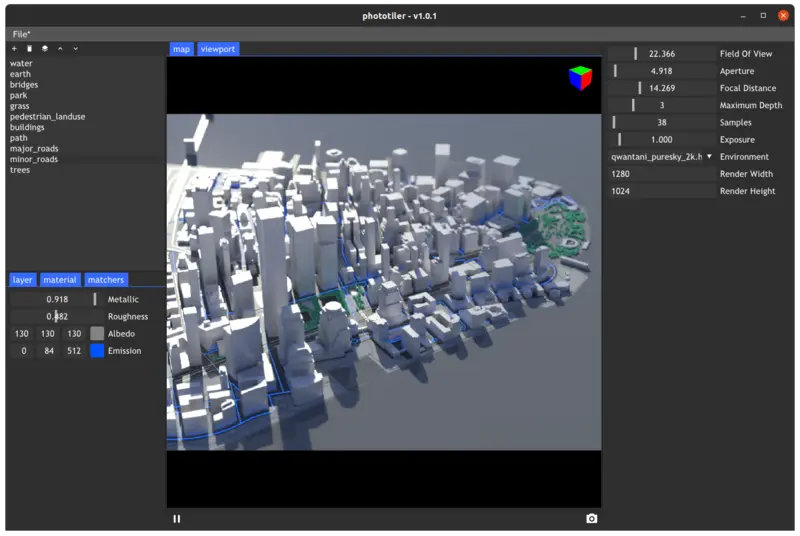Open the File menu

(21, 34)
